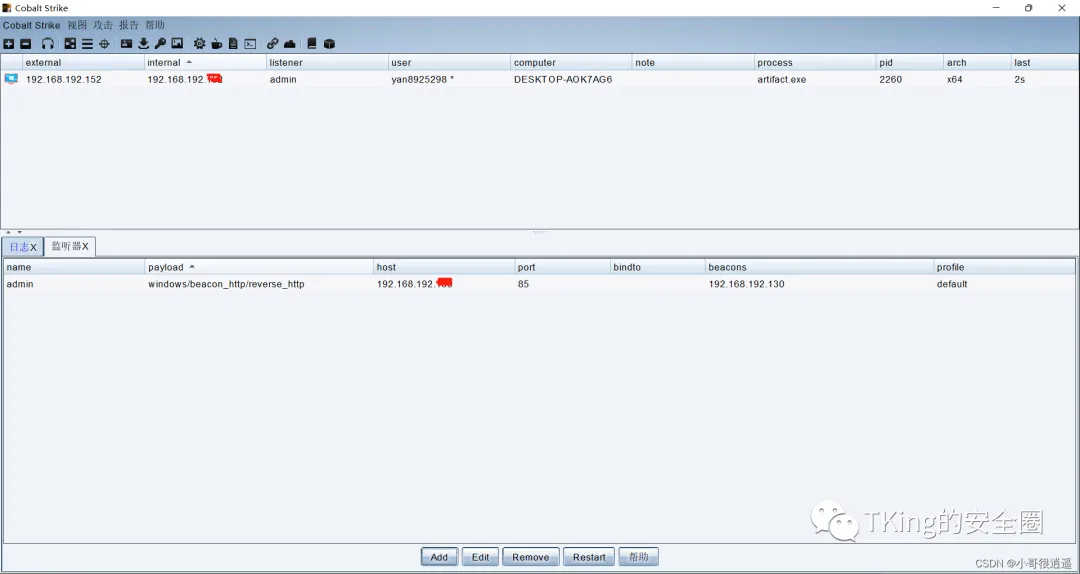Image resolution: width=1080 pixels, height=574 pixels.
Task: Click user cell yan8925298 *
Action: [x=423, y=79]
